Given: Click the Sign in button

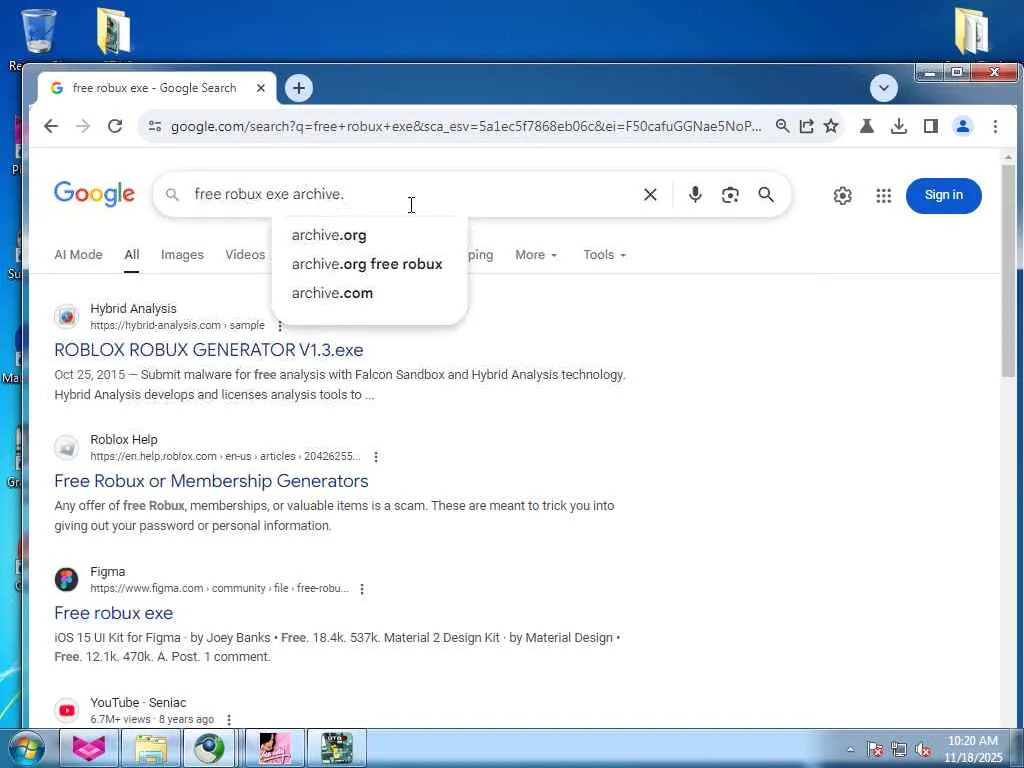Looking at the screenshot, I should pyautogui.click(x=943, y=195).
